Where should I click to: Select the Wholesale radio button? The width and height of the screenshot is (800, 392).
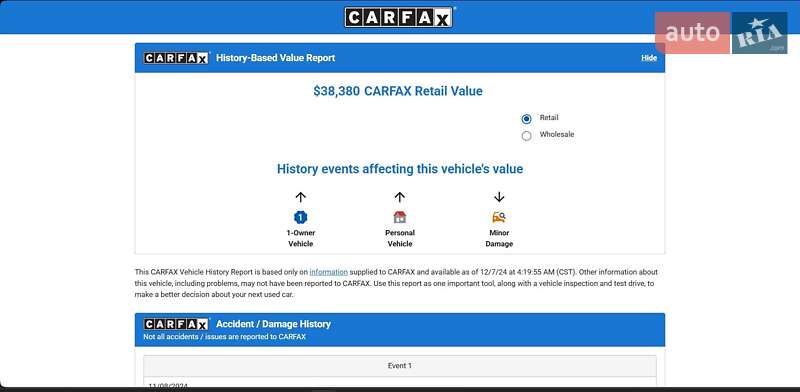click(x=527, y=136)
